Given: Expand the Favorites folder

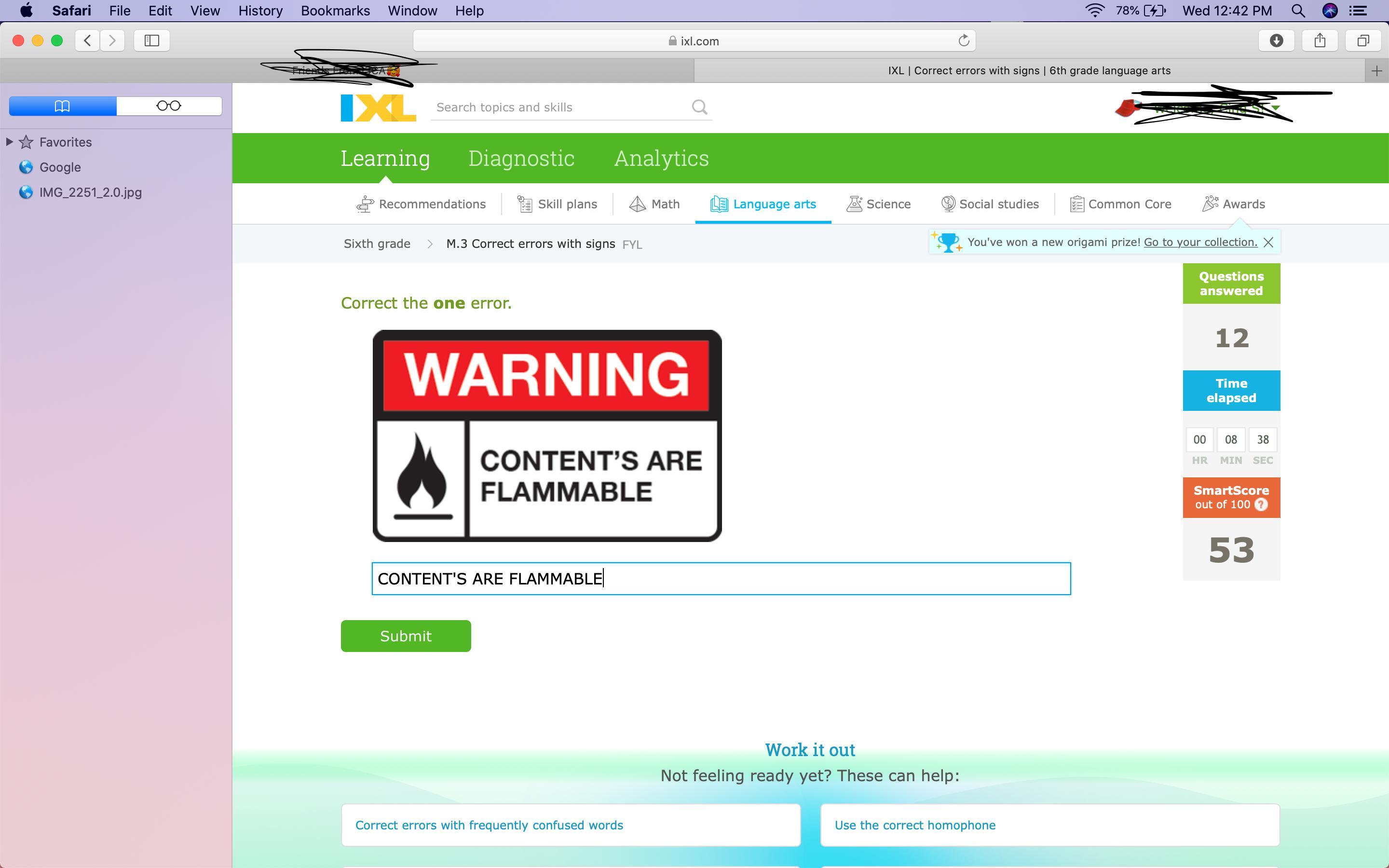Looking at the screenshot, I should [x=9, y=142].
